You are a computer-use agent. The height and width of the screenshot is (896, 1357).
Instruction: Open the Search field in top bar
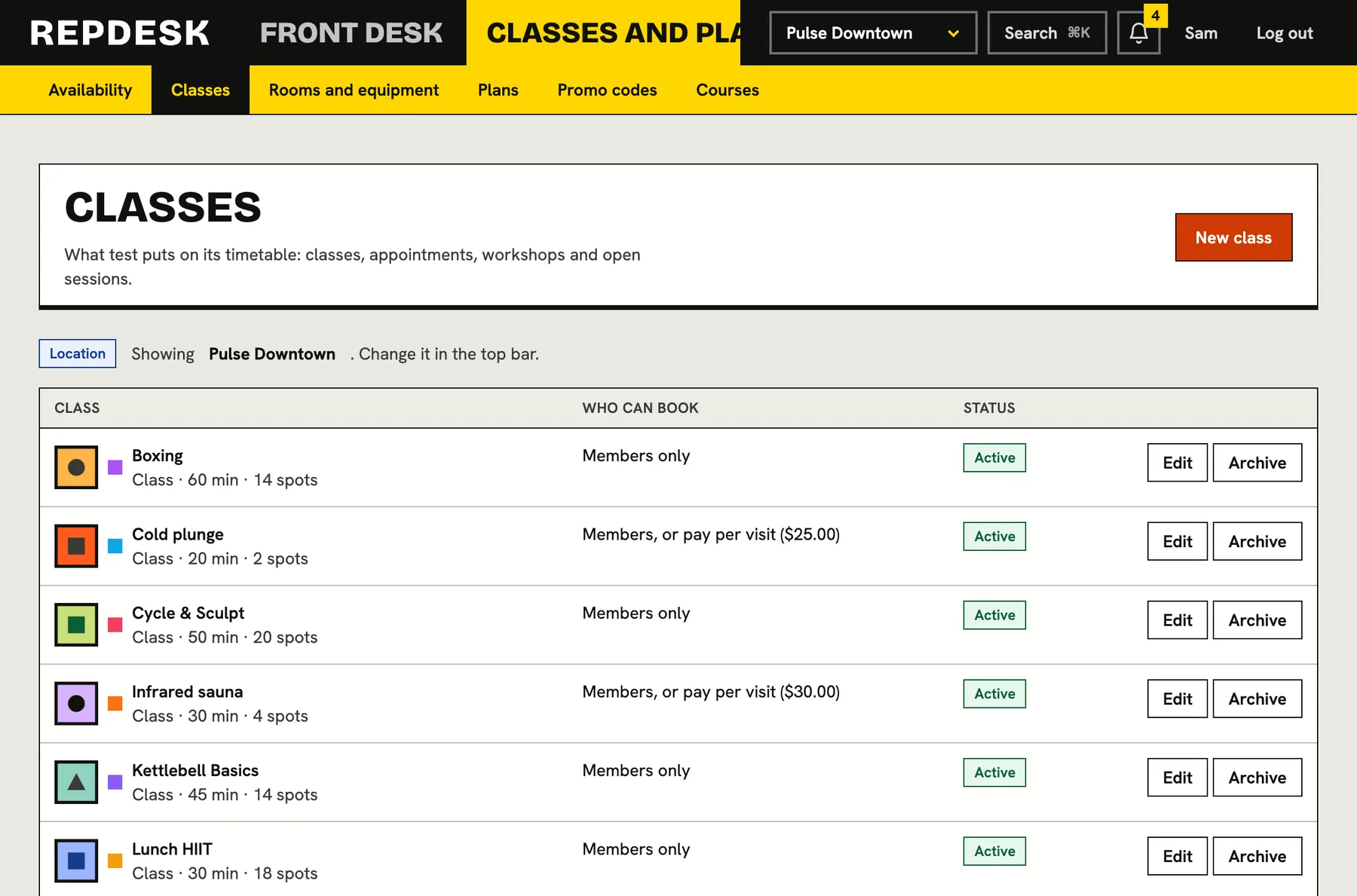coord(1047,33)
